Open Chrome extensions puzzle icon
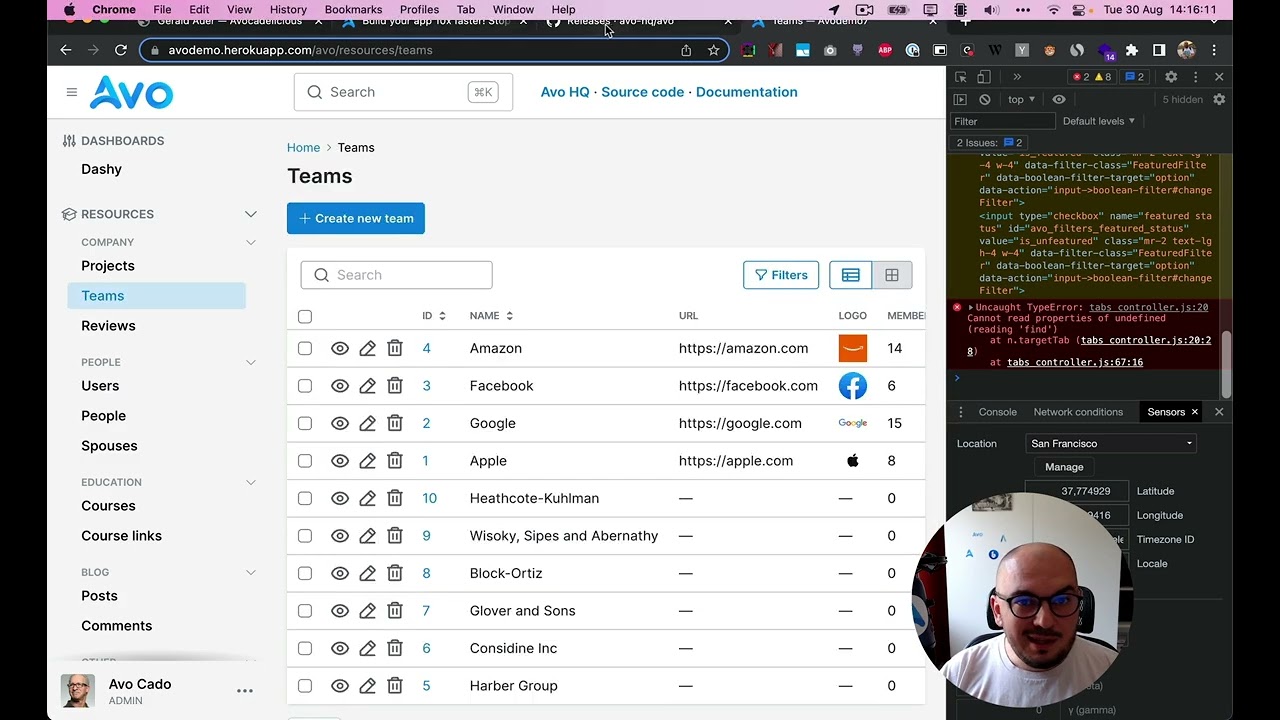 [1132, 50]
